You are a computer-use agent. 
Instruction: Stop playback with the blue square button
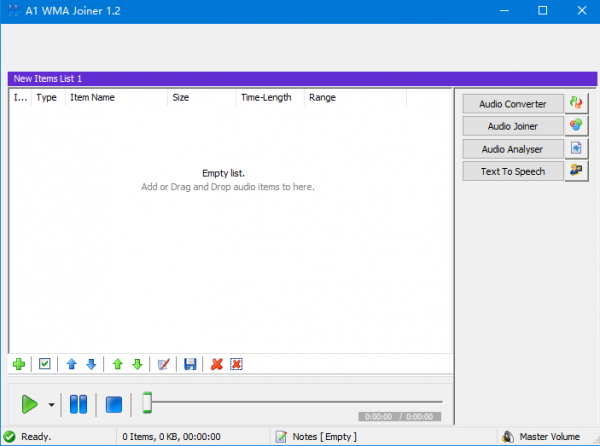coord(114,404)
